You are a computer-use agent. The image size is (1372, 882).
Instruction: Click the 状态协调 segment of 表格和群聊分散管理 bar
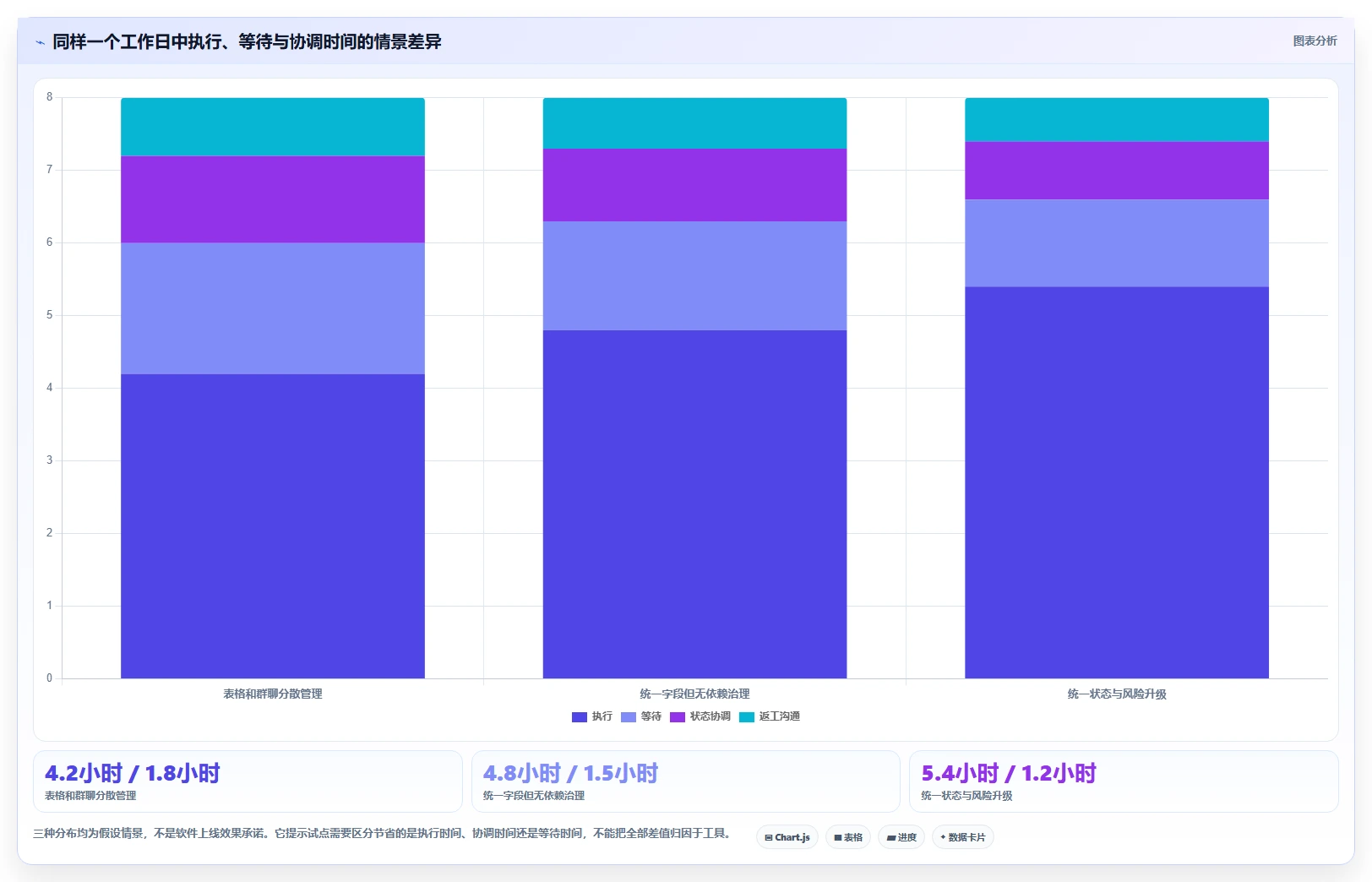click(273, 199)
